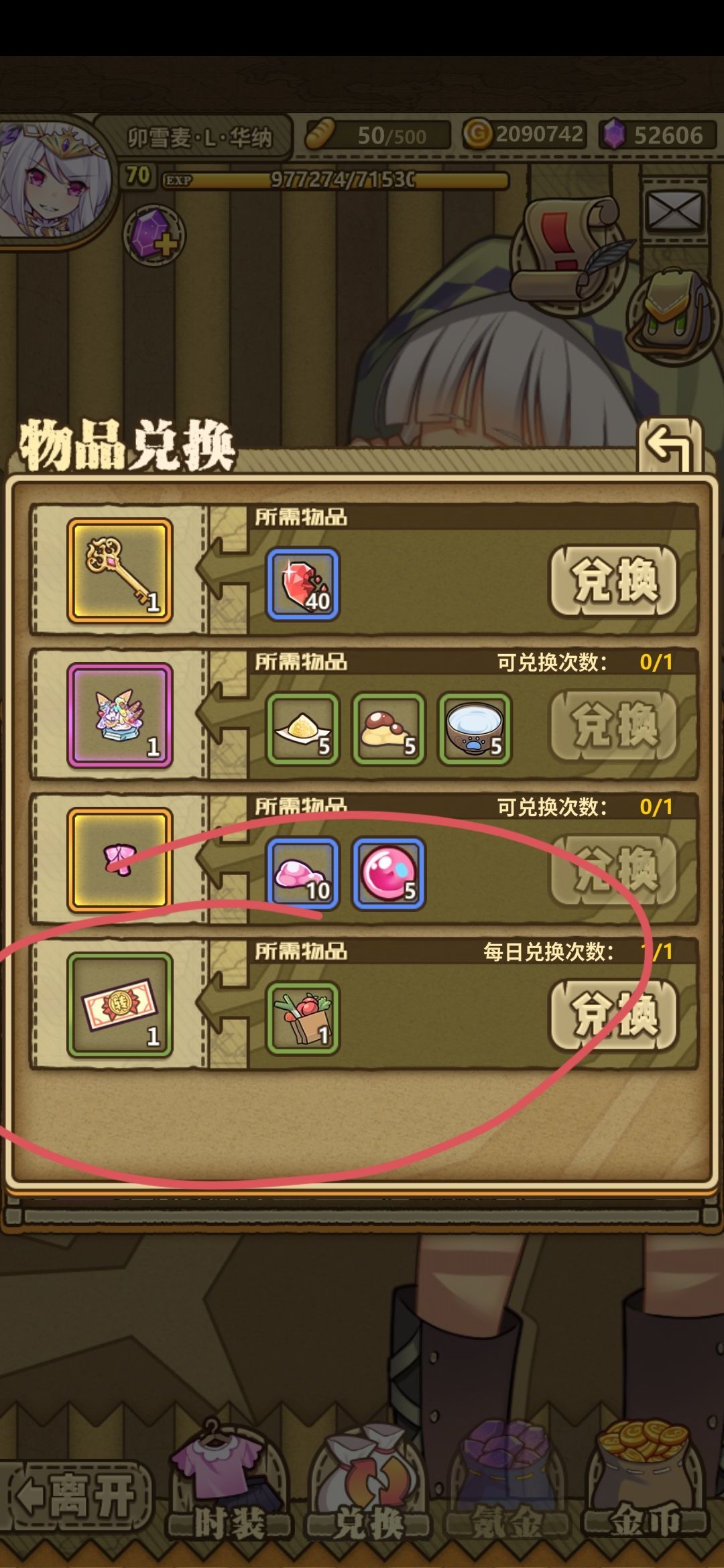The height and width of the screenshot is (1568, 724).
Task: Select the pink ribbon costume reward
Action: pos(120,860)
